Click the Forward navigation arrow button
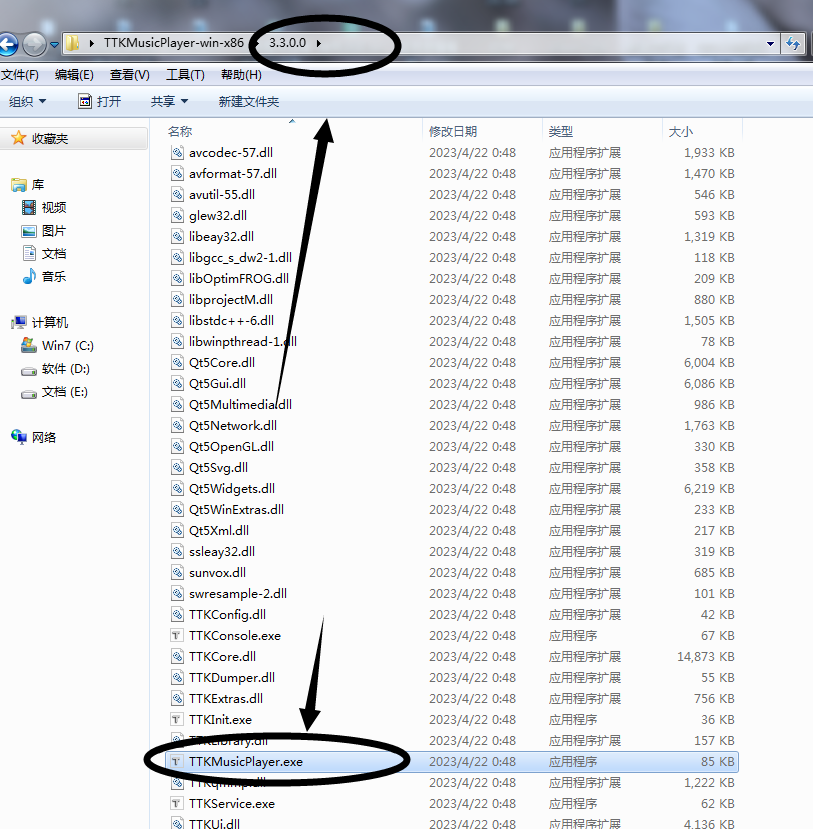Screen dimensions: 813x829 coord(35,44)
